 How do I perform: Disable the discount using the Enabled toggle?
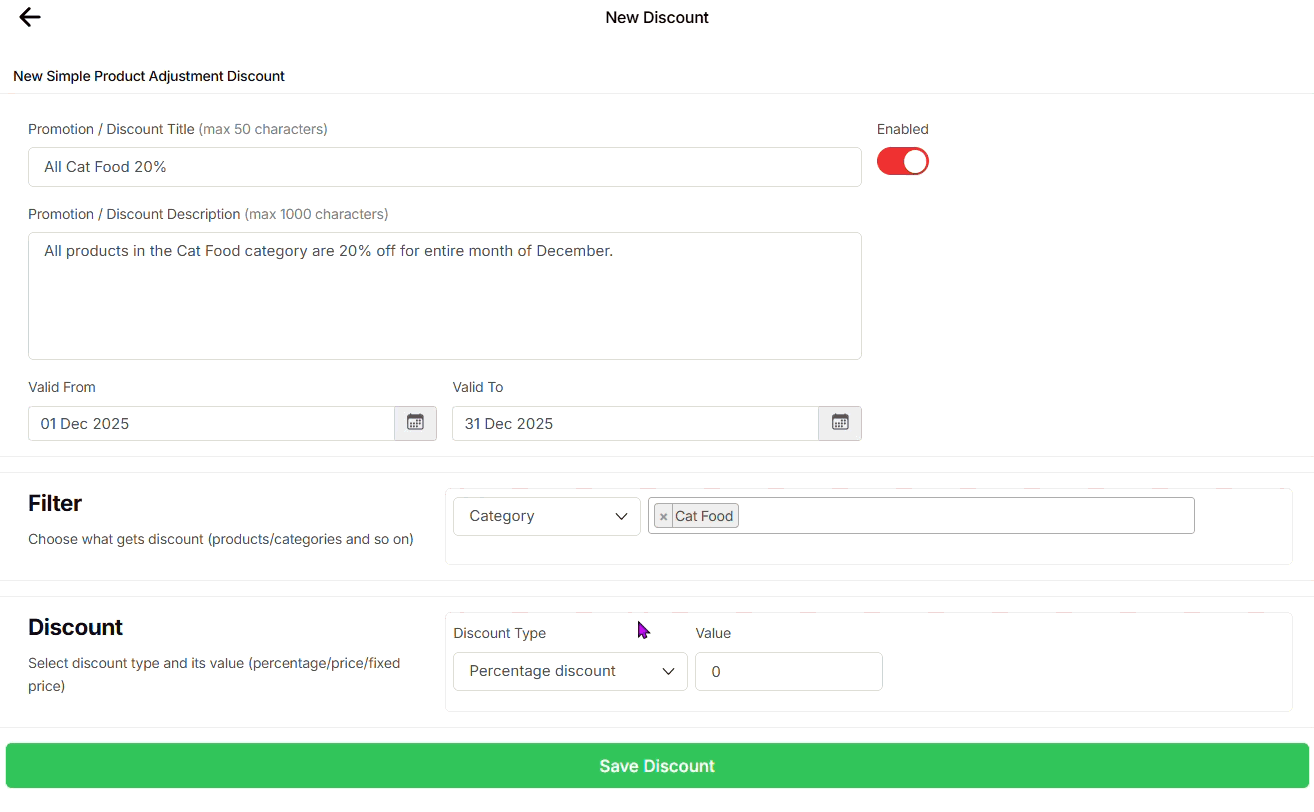click(x=902, y=162)
